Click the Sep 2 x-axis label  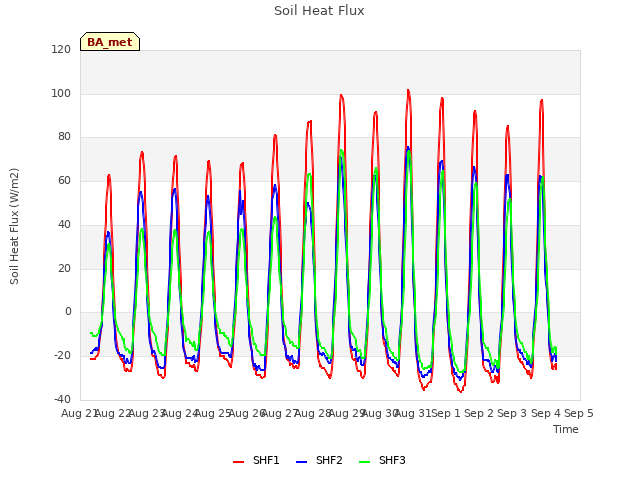point(479,413)
